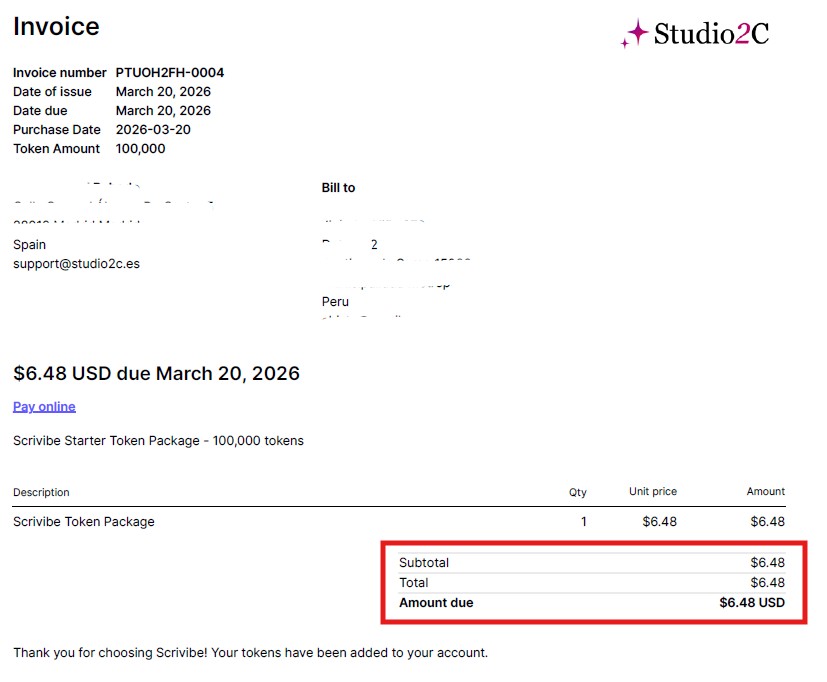Click the Description column header
This screenshot has height=682, width=827.
pyautogui.click(x=41, y=492)
